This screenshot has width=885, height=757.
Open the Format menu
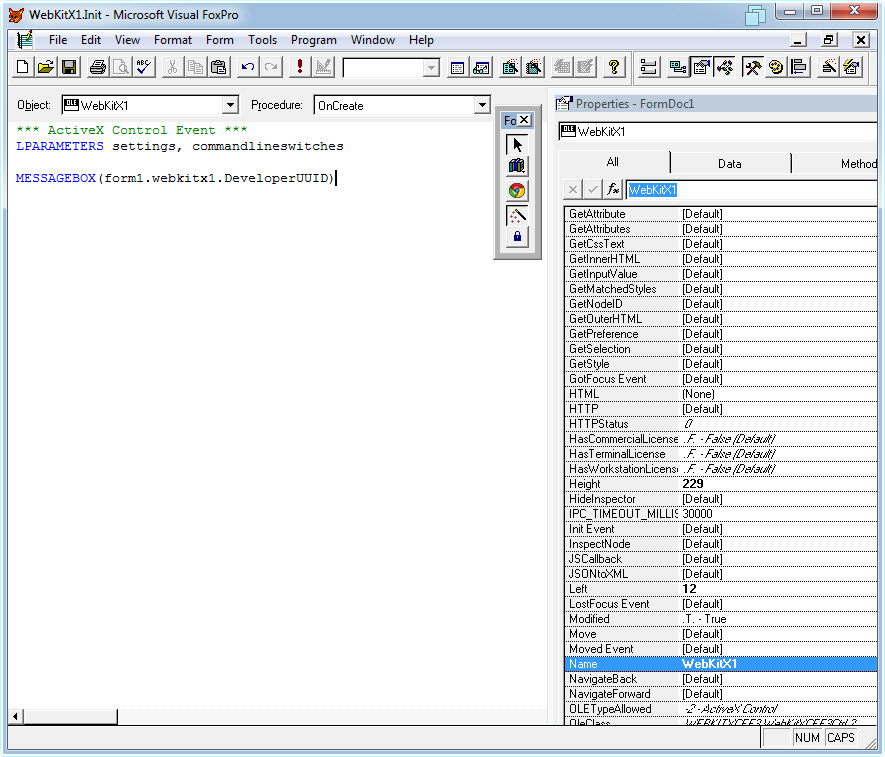[173, 40]
